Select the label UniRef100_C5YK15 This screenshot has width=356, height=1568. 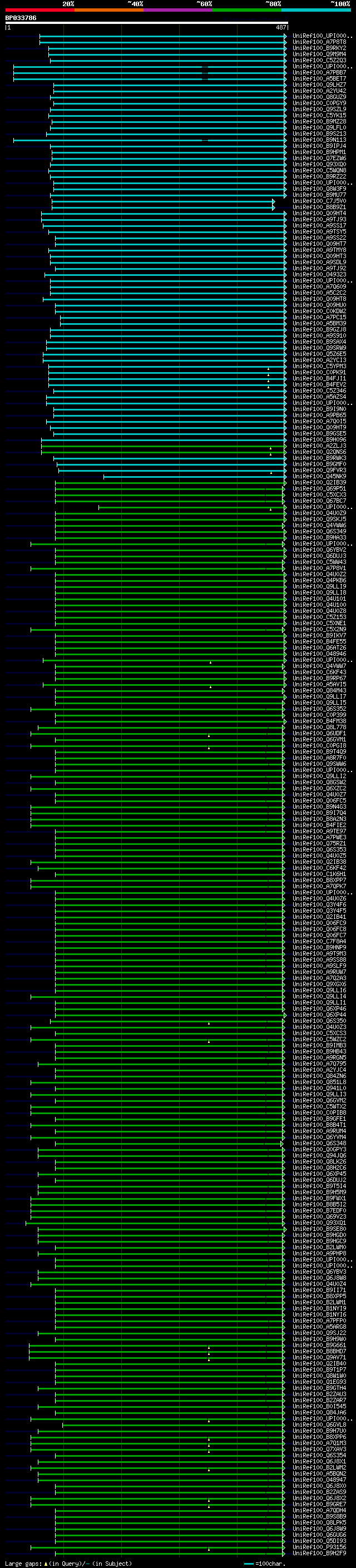pos(319,115)
